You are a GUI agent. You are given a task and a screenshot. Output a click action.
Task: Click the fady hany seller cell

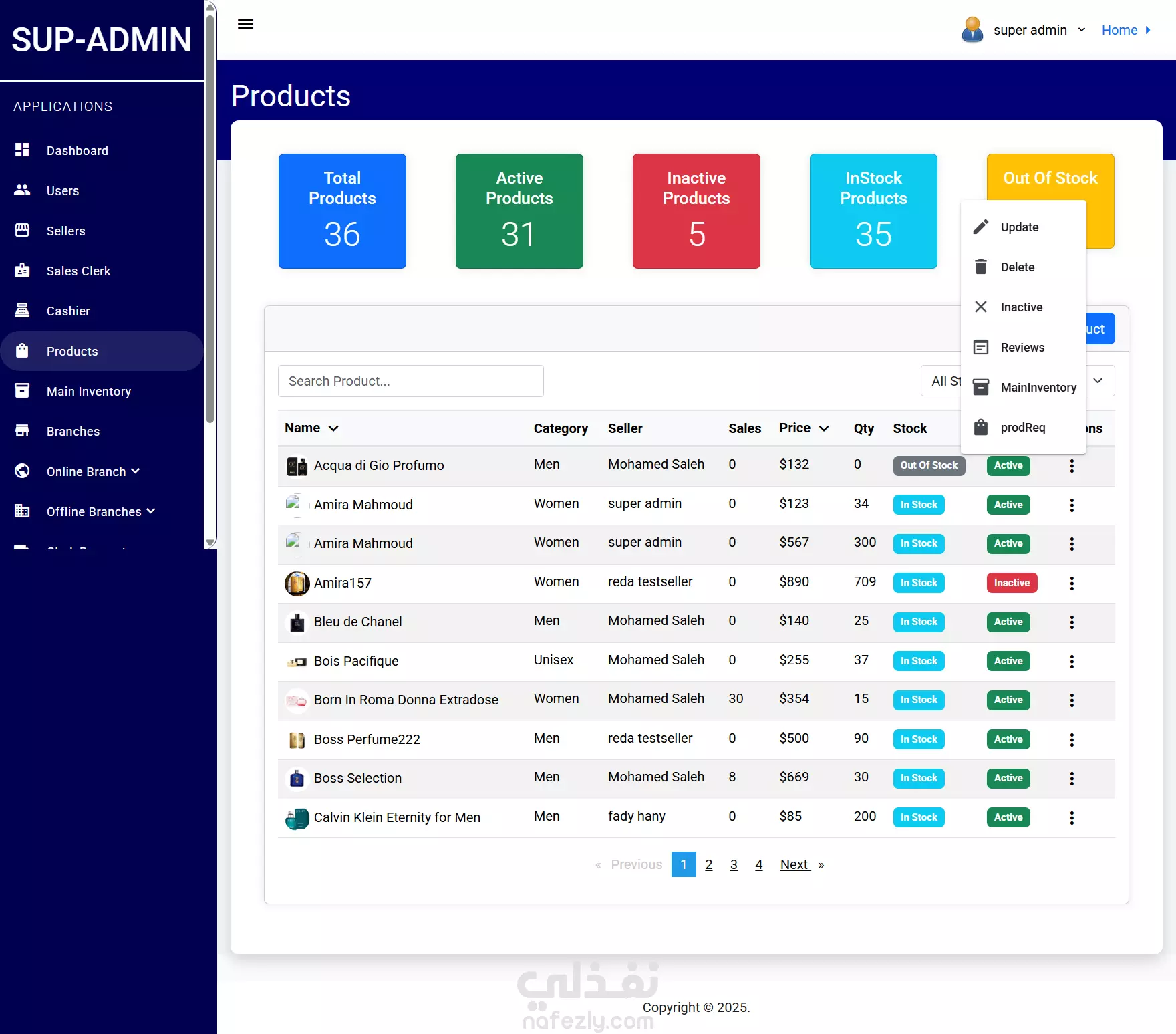click(637, 816)
